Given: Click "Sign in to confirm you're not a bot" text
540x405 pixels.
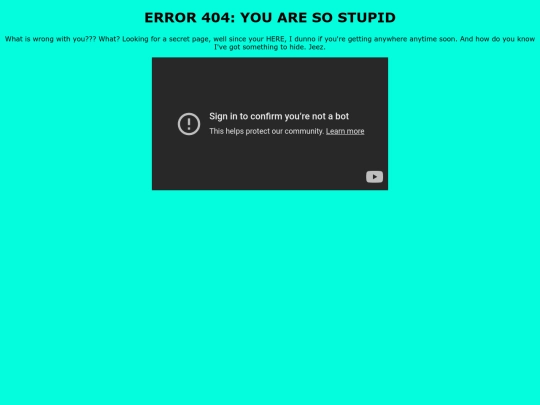Looking at the screenshot, I should [279, 116].
